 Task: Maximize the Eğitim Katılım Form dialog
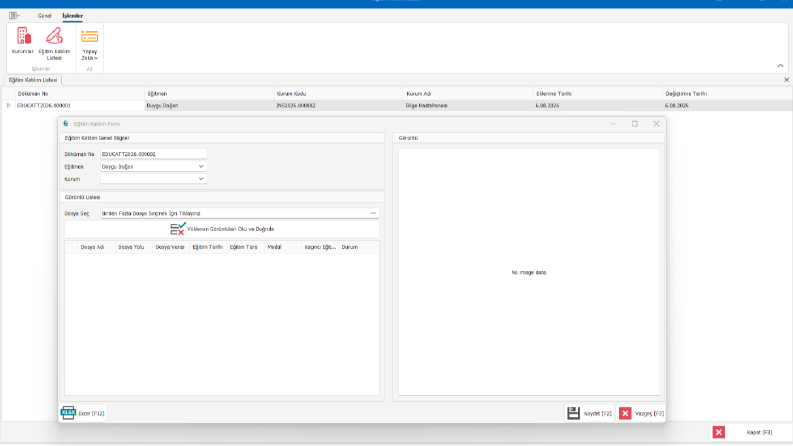pyautogui.click(x=635, y=124)
